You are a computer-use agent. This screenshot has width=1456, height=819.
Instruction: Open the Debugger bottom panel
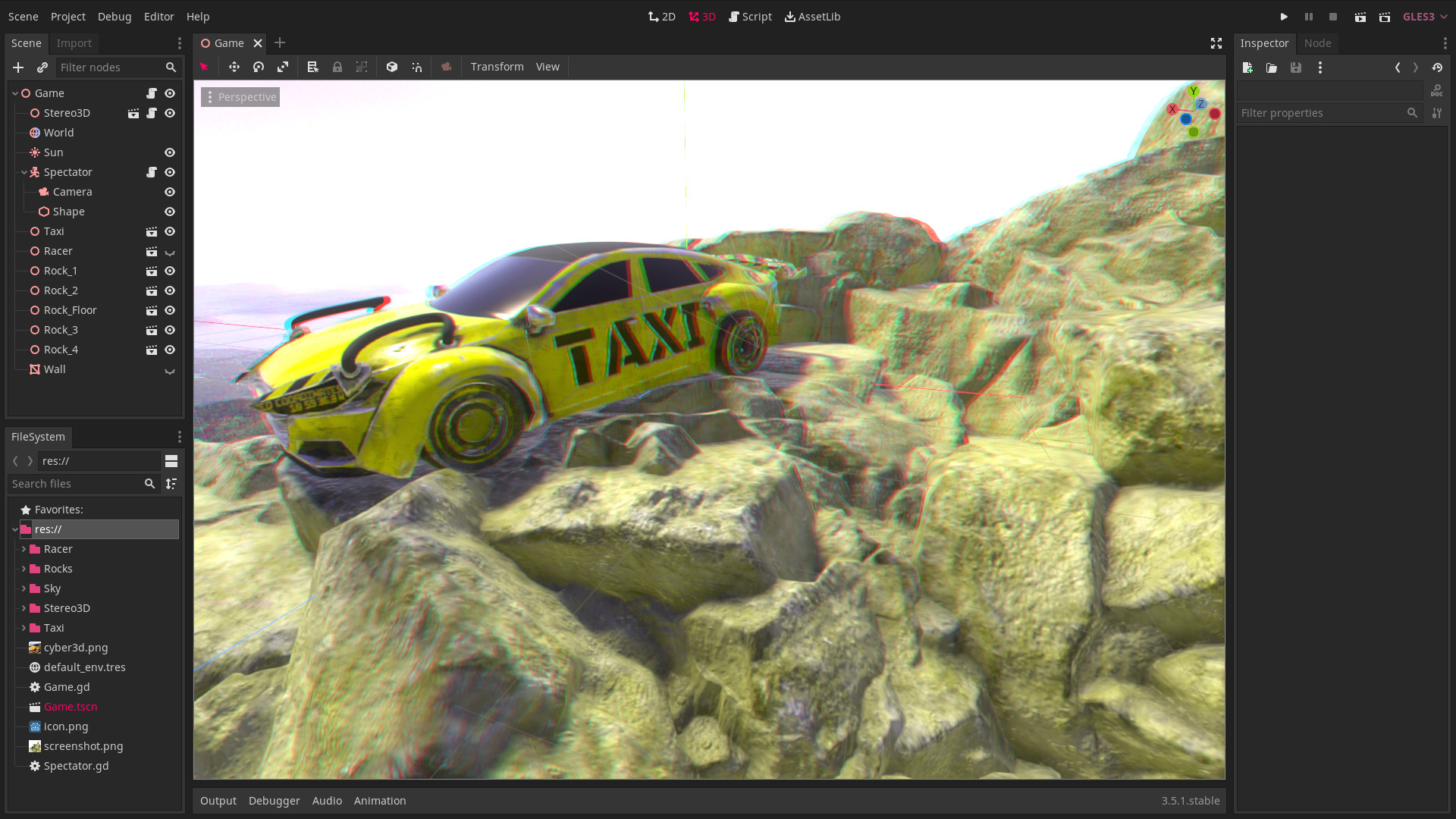pos(274,801)
